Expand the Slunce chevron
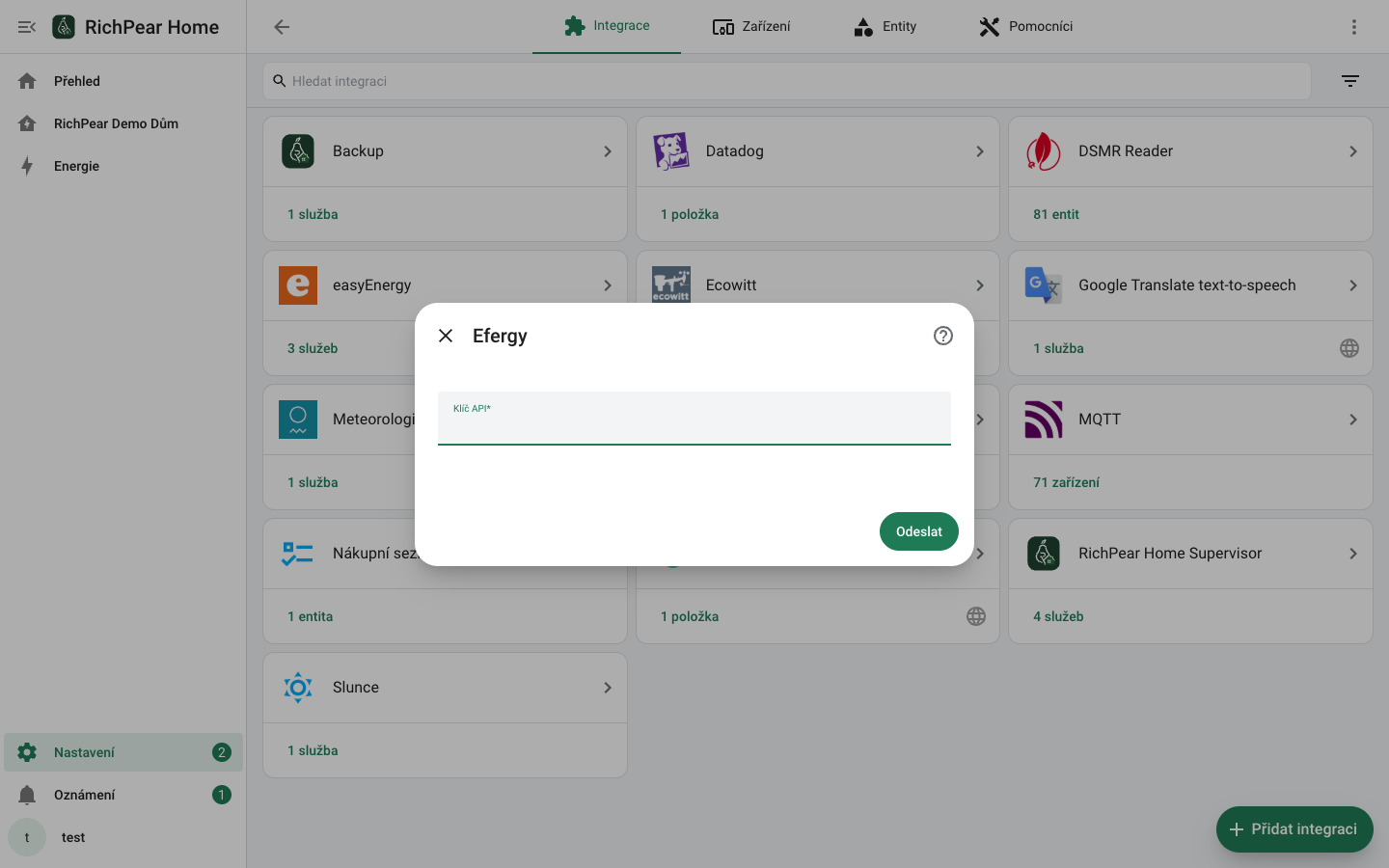This screenshot has height=868, width=1389. coord(608,688)
